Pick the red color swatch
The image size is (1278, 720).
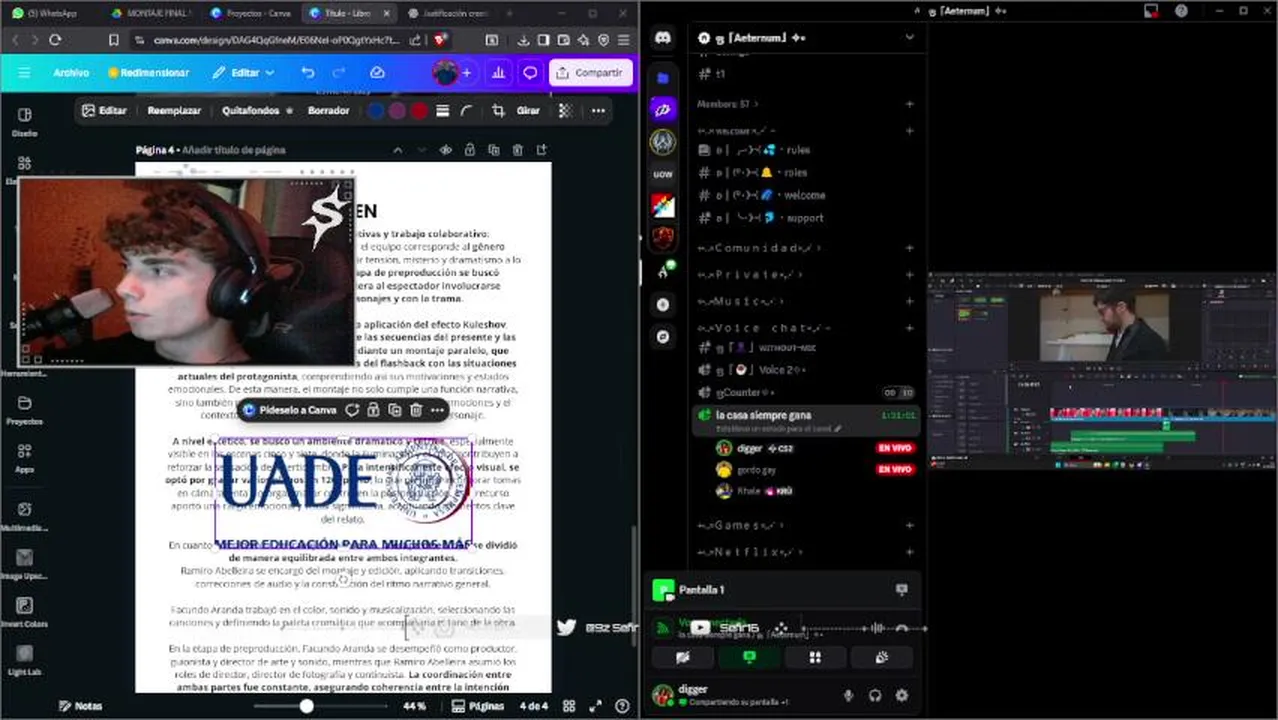[419, 111]
